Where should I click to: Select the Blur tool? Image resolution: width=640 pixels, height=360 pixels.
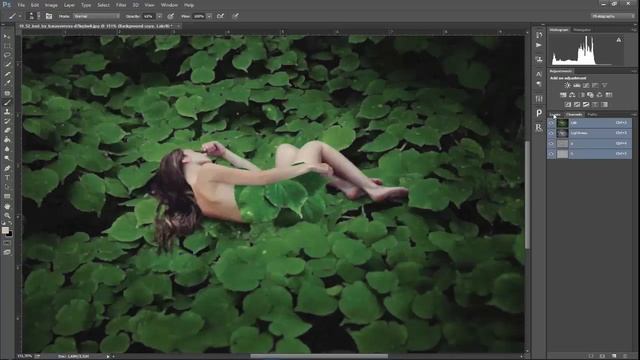pyautogui.click(x=7, y=149)
